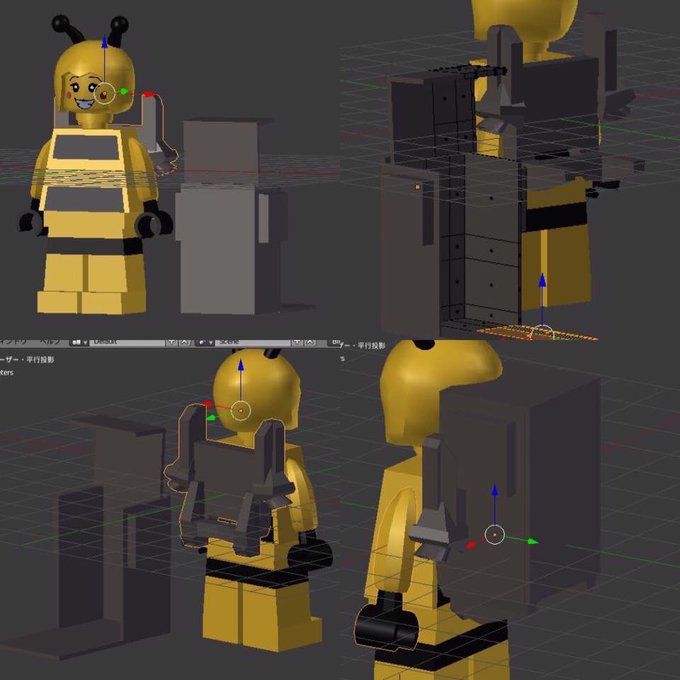Delete the current scene with X button
This screenshot has width=680, height=680.
click(x=310, y=342)
